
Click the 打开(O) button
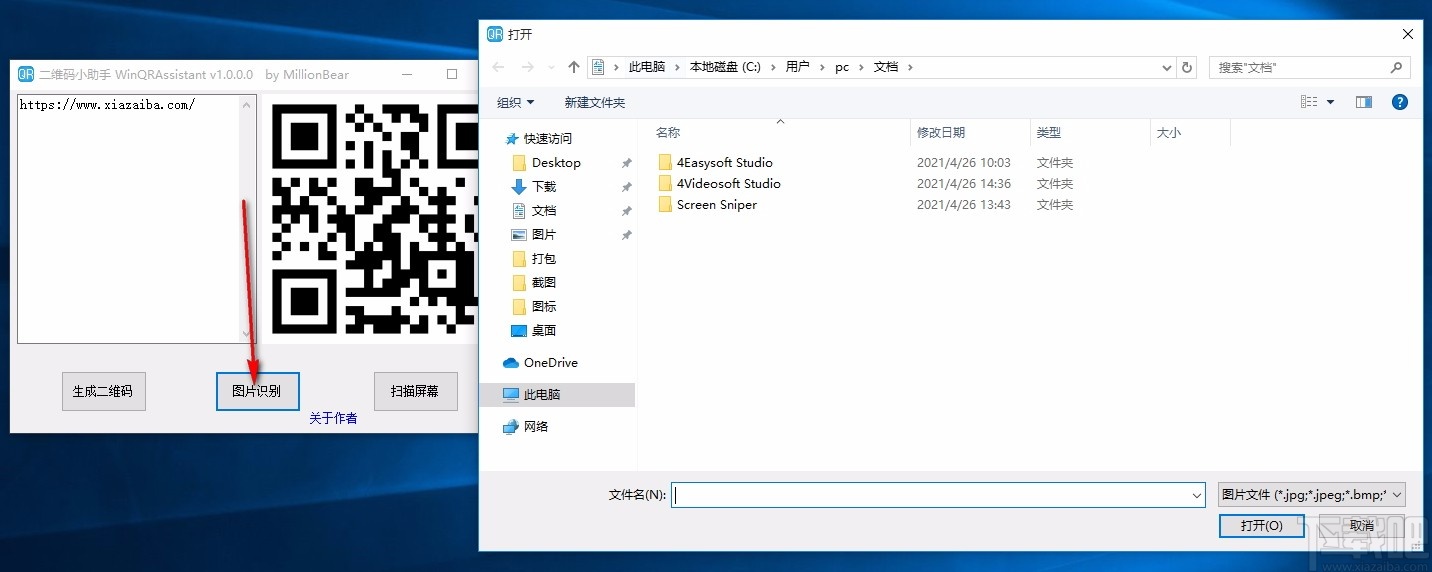tap(1261, 525)
